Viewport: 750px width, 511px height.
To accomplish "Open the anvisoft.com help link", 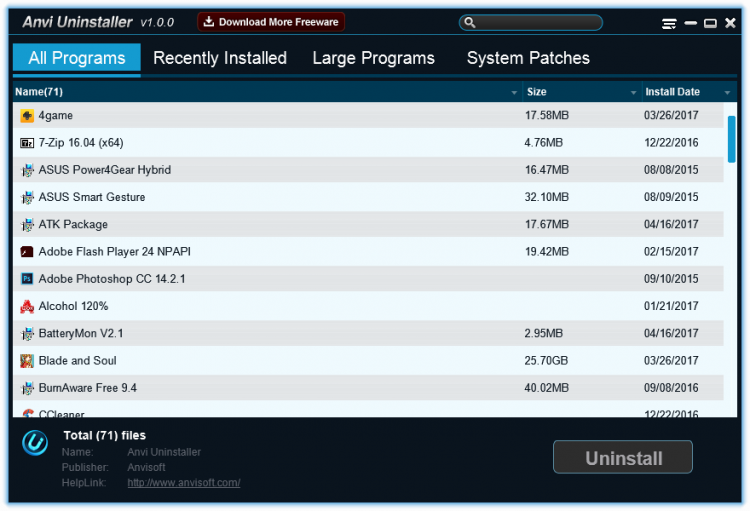I will pyautogui.click(x=184, y=483).
